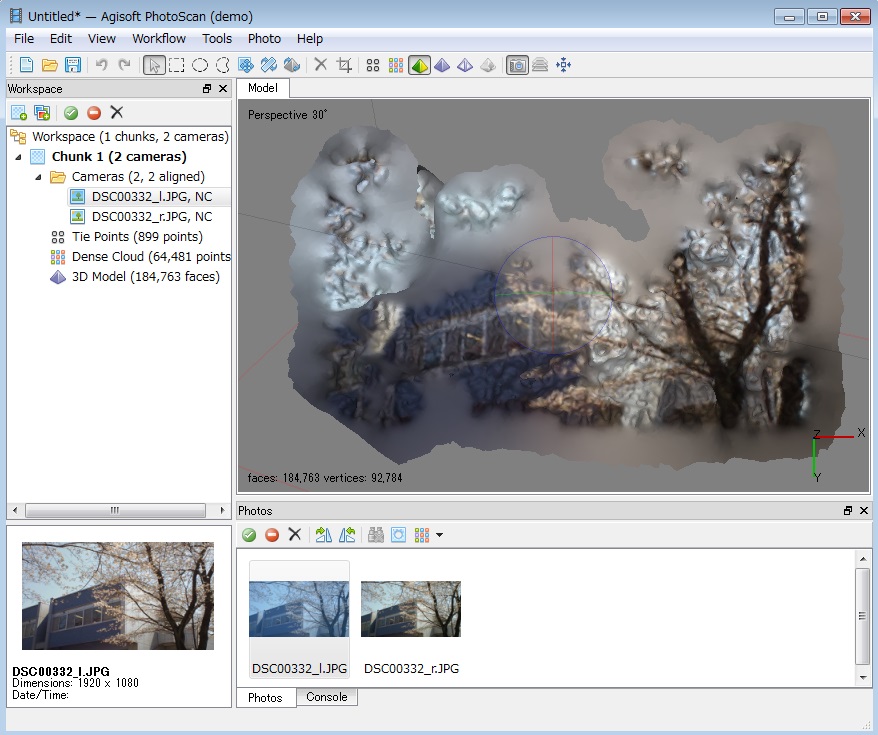Select the DSC00332_r.JPG photo thumbnail
878x735 pixels.
(x=410, y=609)
